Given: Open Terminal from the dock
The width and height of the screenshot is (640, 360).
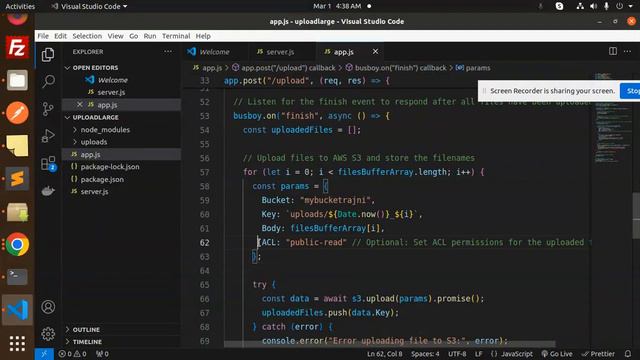Looking at the screenshot, I should (17, 277).
